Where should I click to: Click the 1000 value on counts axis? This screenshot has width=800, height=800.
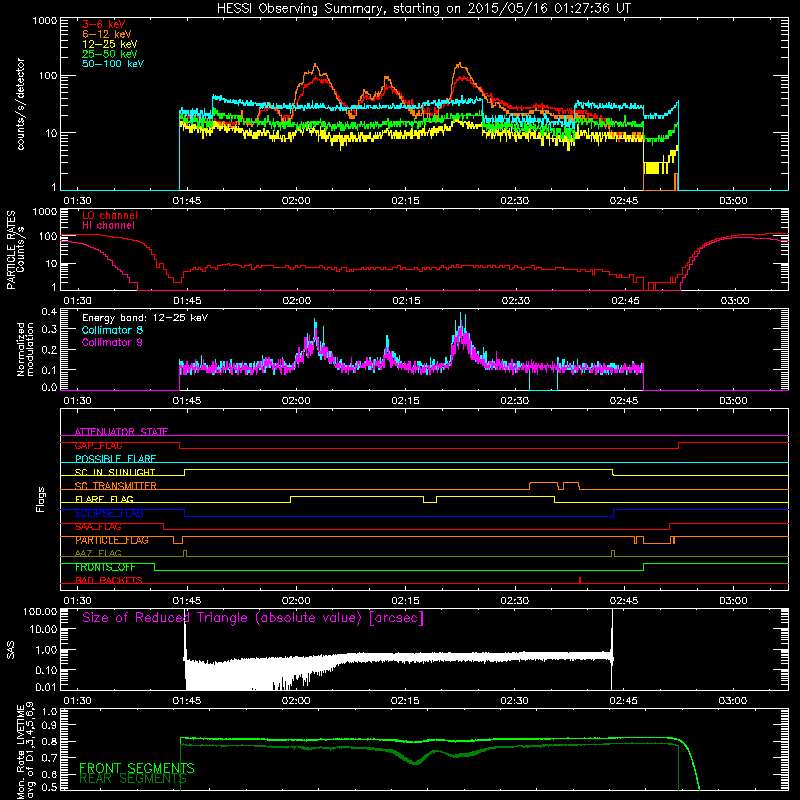tap(44, 21)
